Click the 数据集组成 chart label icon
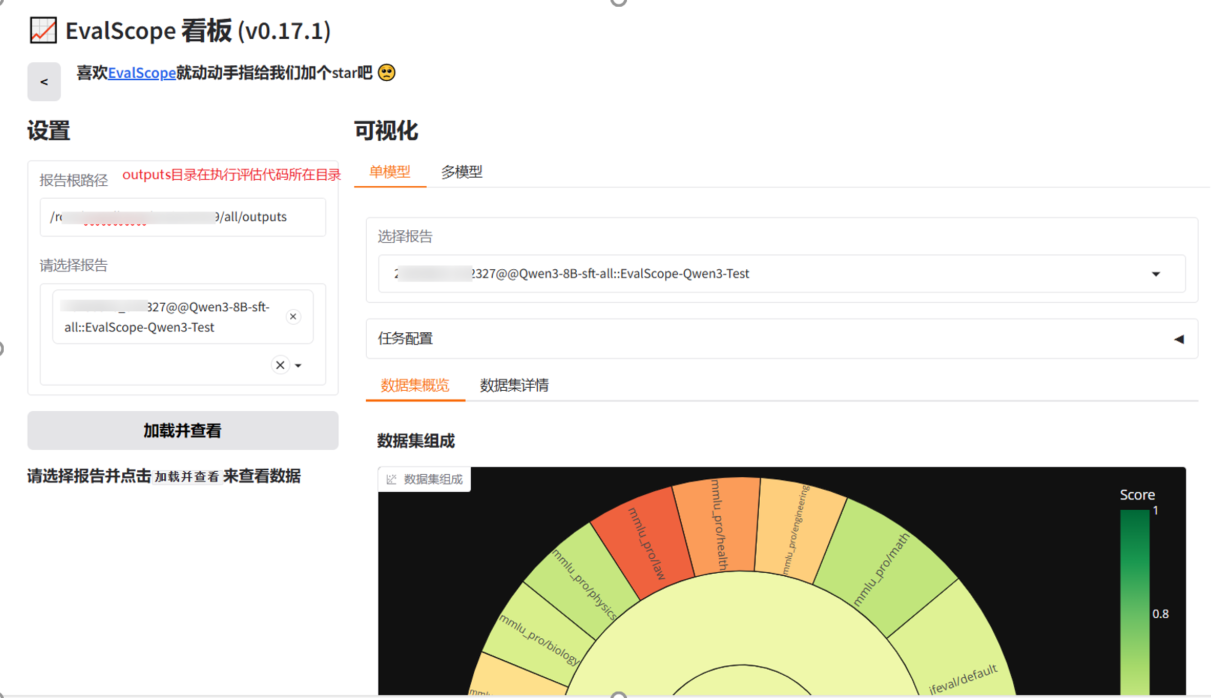1211x698 pixels. [x=392, y=479]
